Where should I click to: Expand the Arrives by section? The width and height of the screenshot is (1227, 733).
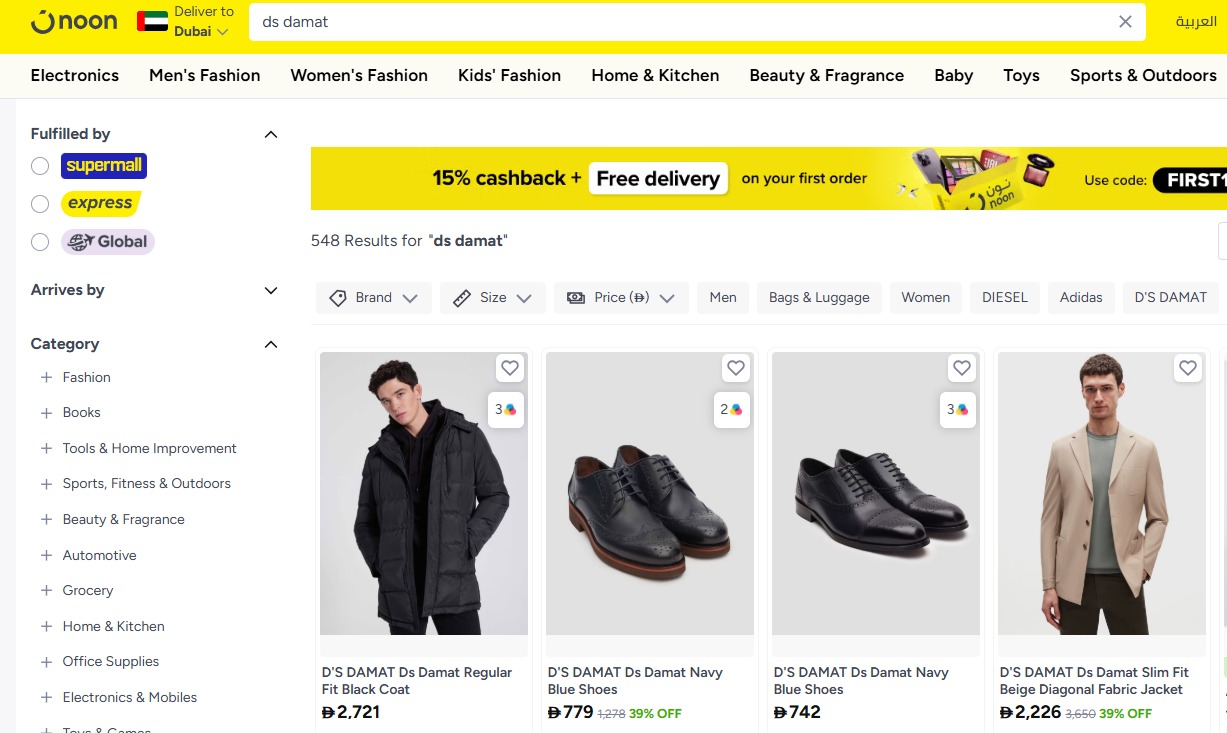tap(270, 291)
